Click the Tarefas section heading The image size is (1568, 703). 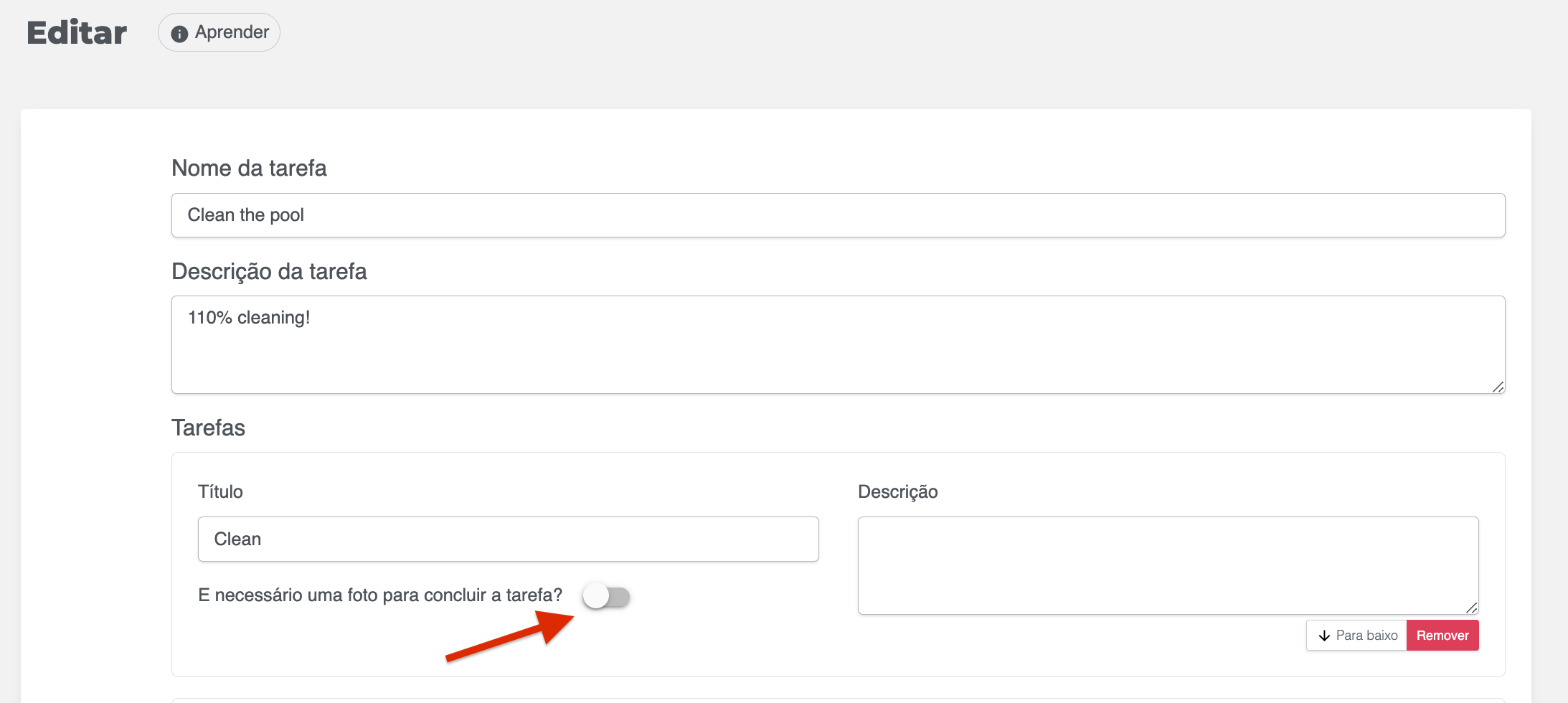click(x=208, y=428)
